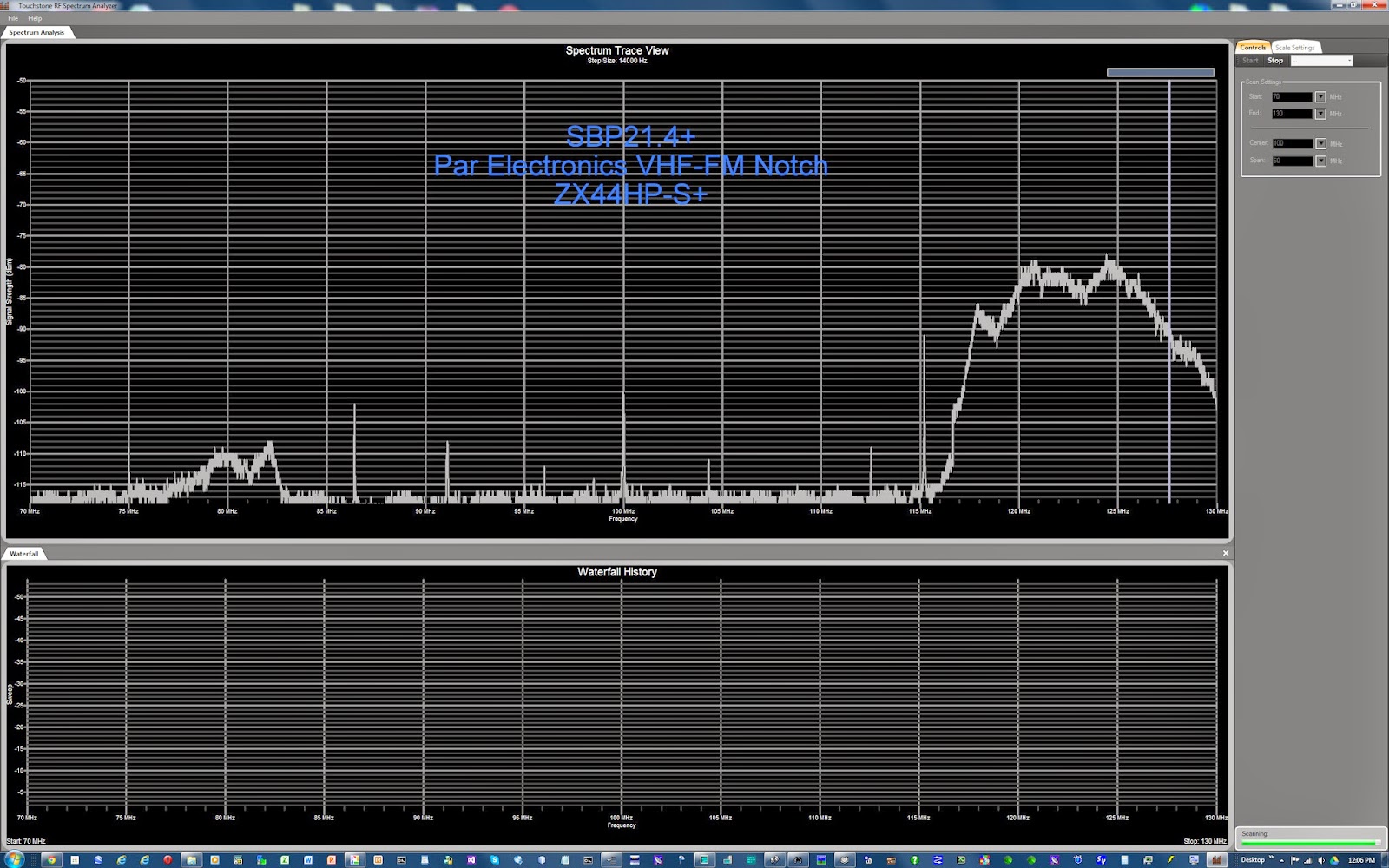Launch Excel from the taskbar
The height and width of the screenshot is (868, 1389).
point(285,860)
